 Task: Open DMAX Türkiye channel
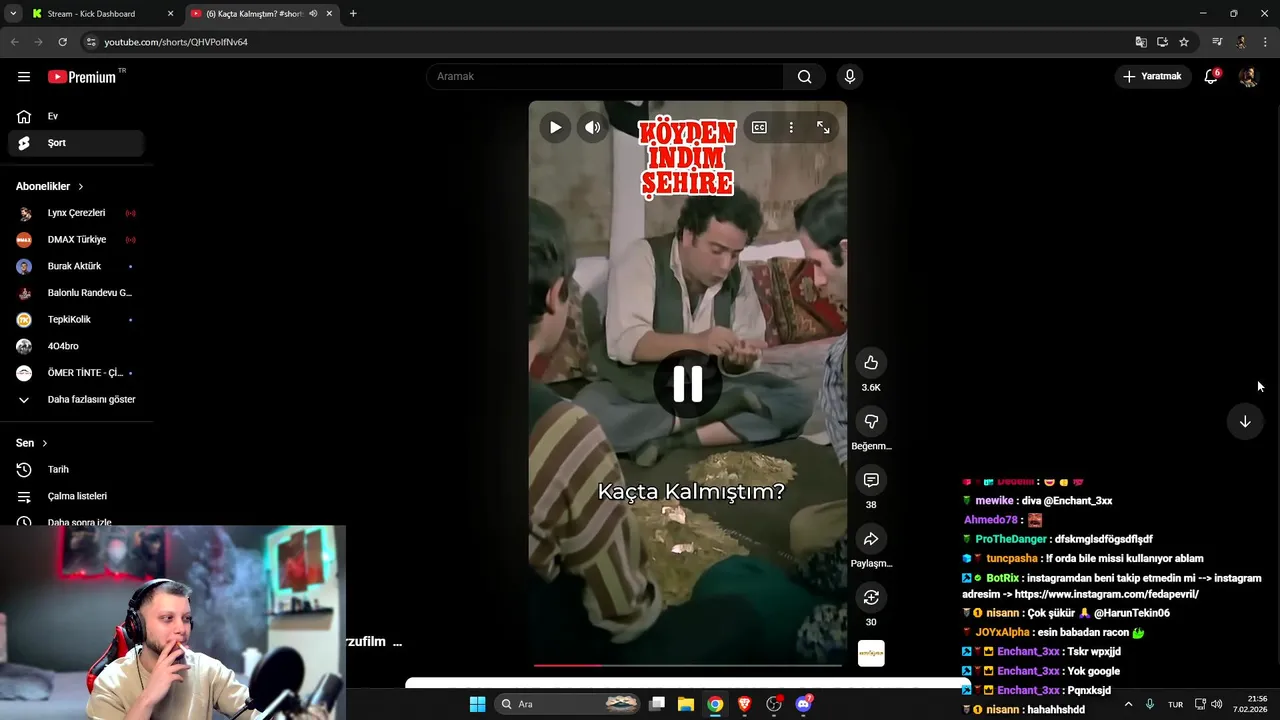(76, 240)
